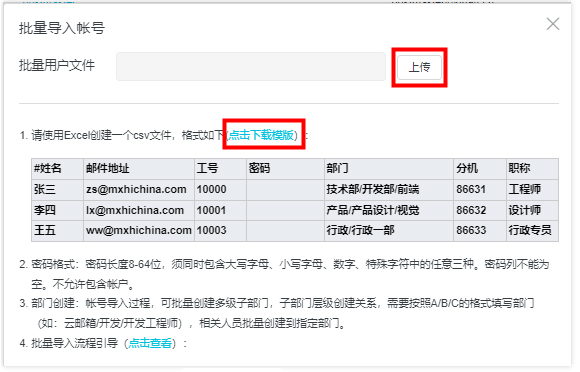Click the lx@mxhichina.com email cell
The image size is (580, 372).
point(139,210)
